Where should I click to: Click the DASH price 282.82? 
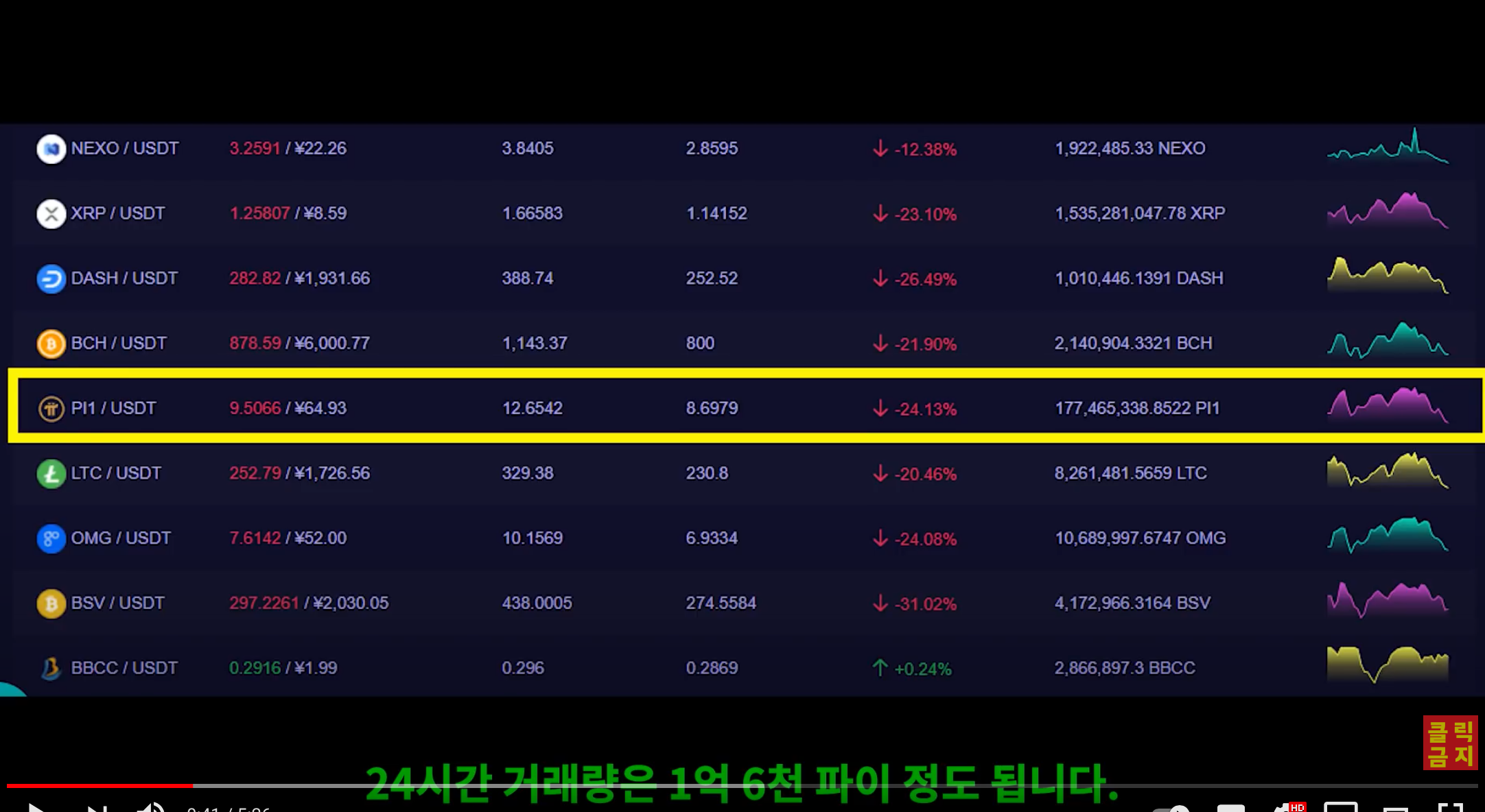255,278
